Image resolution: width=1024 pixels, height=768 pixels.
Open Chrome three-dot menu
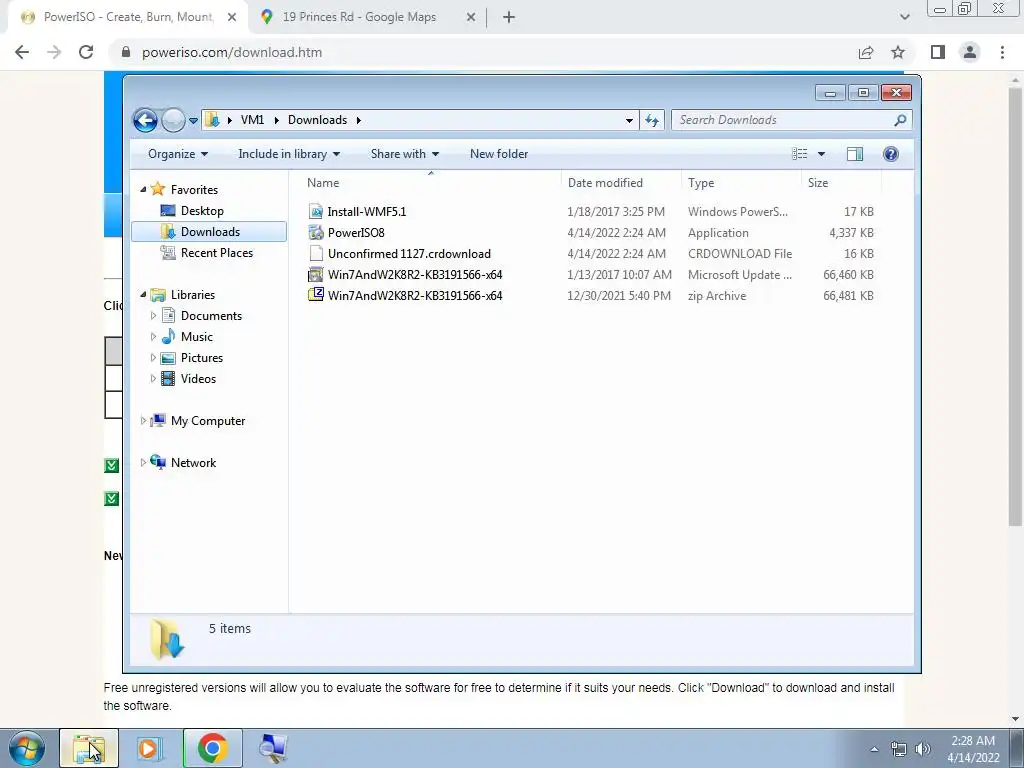tap(1002, 52)
